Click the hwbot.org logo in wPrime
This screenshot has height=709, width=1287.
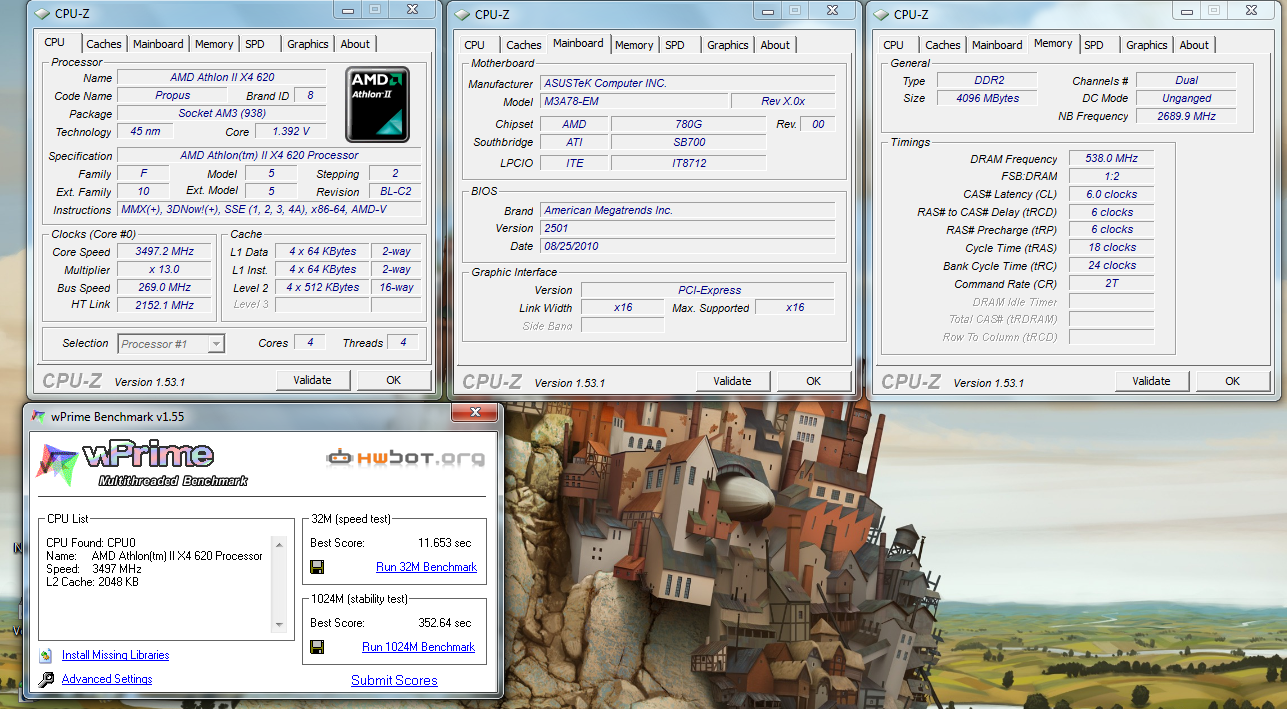click(x=406, y=458)
